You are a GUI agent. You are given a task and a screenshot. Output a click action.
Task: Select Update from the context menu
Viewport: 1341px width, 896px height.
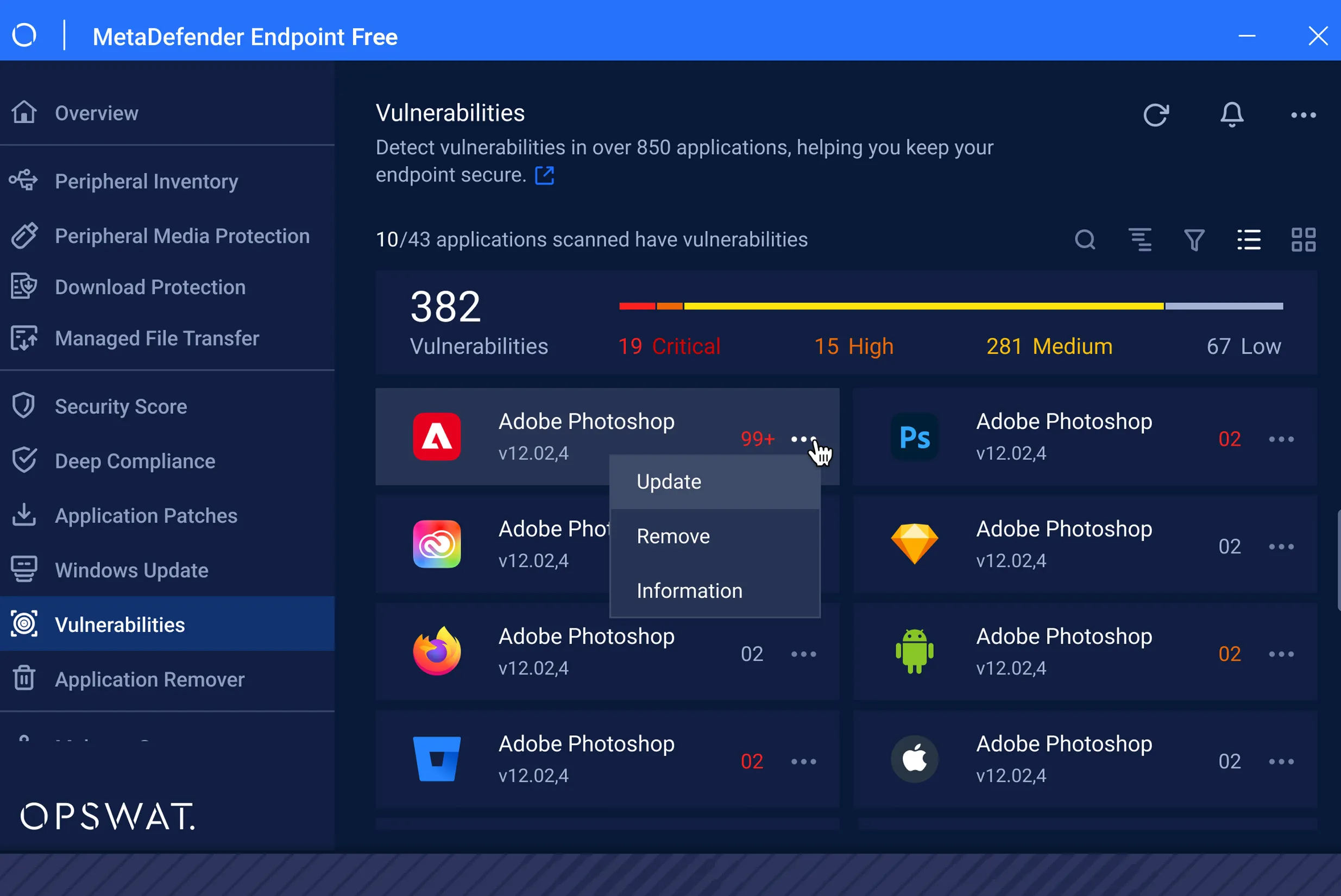pos(668,482)
